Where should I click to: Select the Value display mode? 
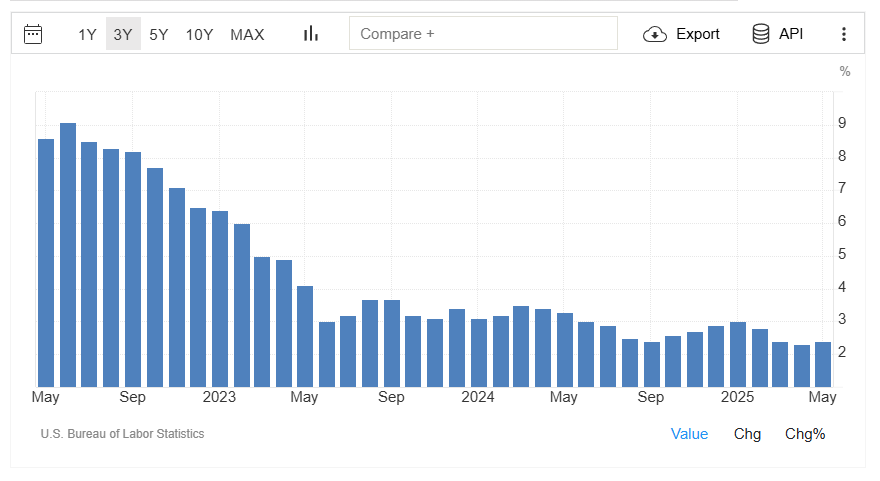click(689, 433)
